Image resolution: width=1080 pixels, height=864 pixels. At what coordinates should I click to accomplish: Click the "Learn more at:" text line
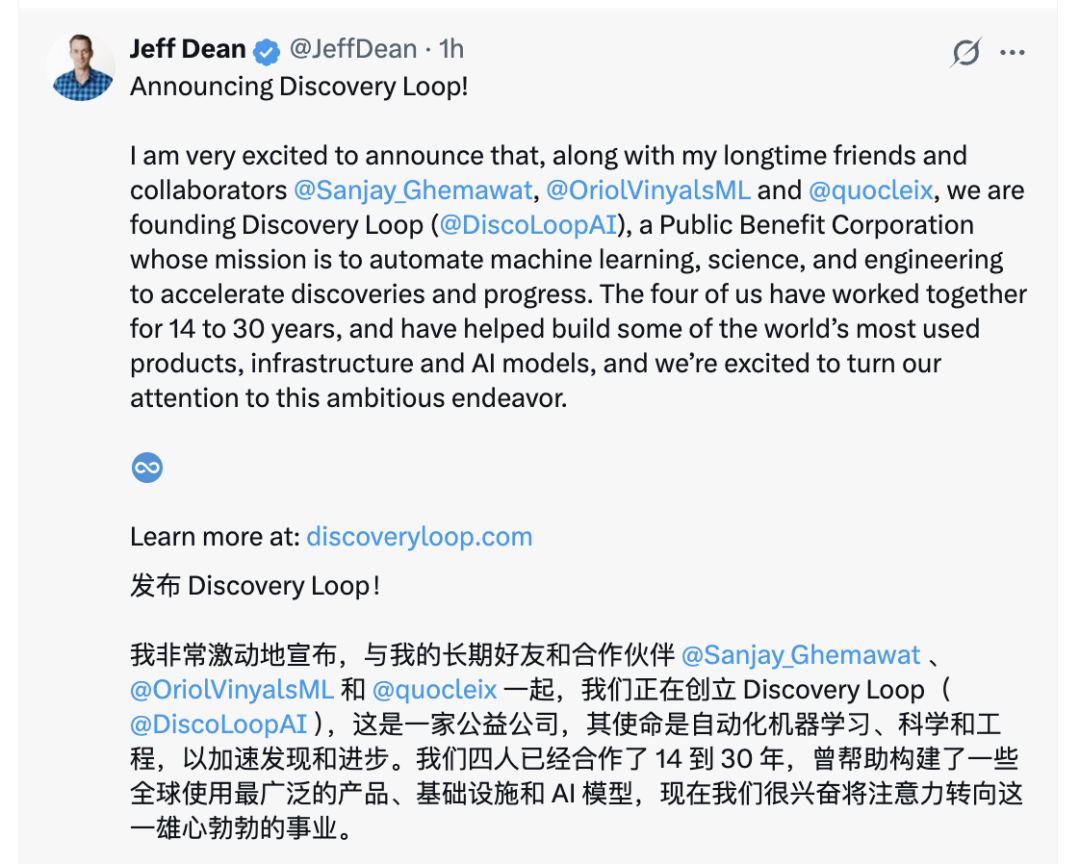tap(215, 537)
